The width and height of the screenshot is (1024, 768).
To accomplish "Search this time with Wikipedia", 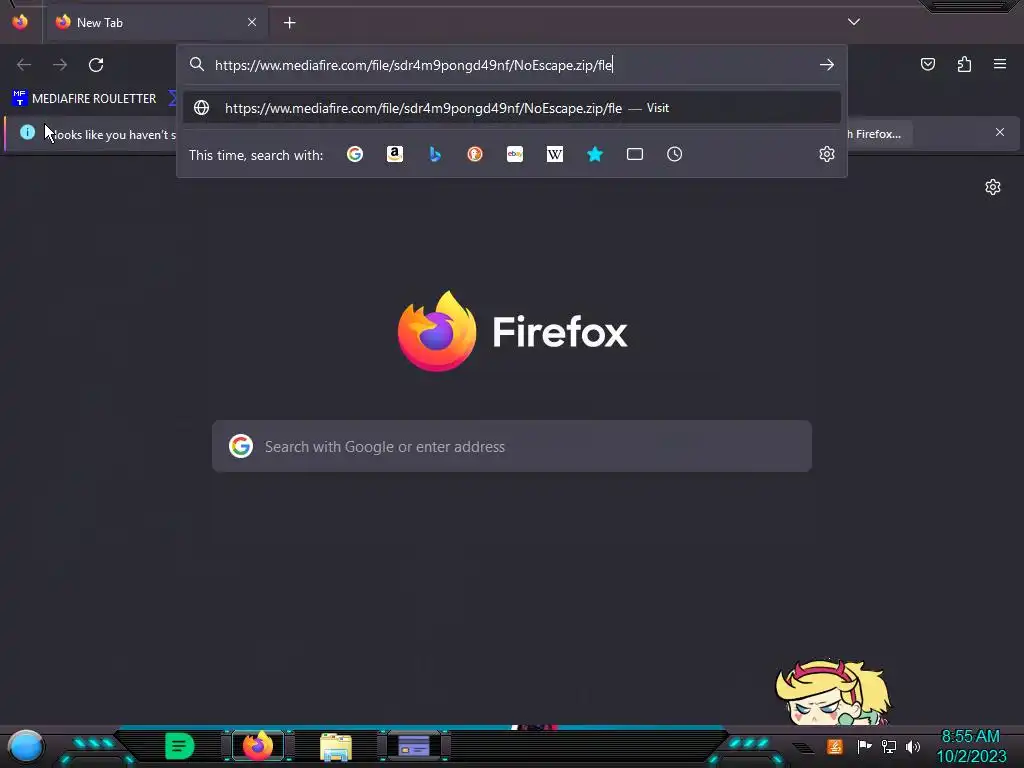I will click(x=554, y=154).
